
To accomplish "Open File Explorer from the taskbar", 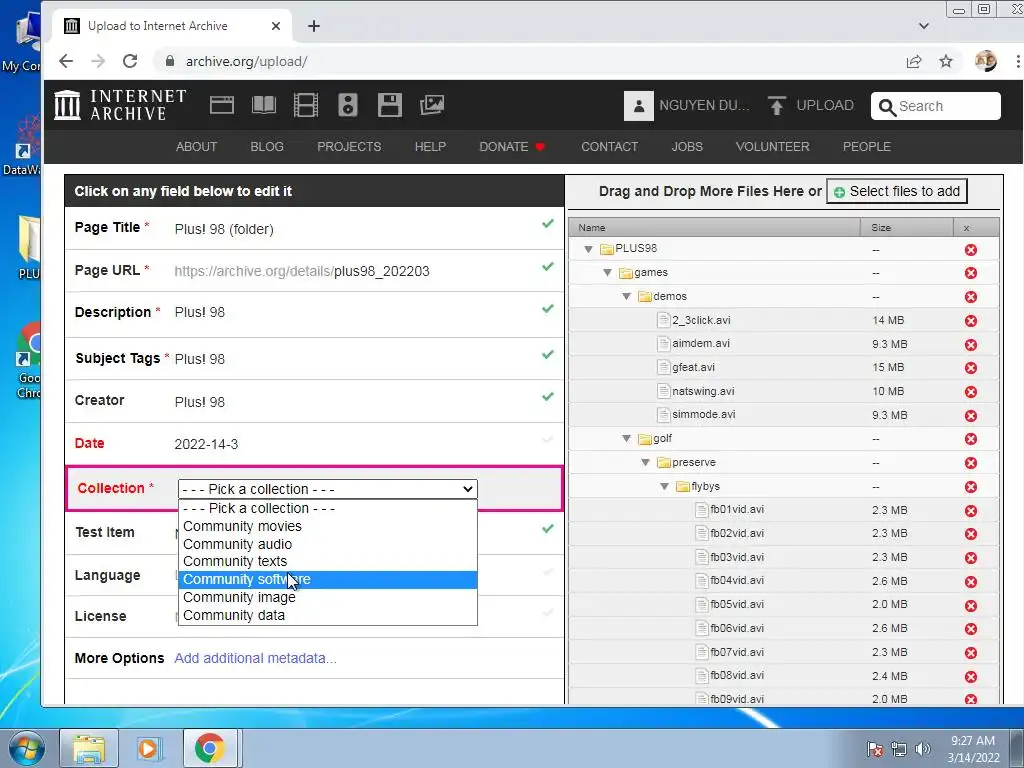I will 89,748.
